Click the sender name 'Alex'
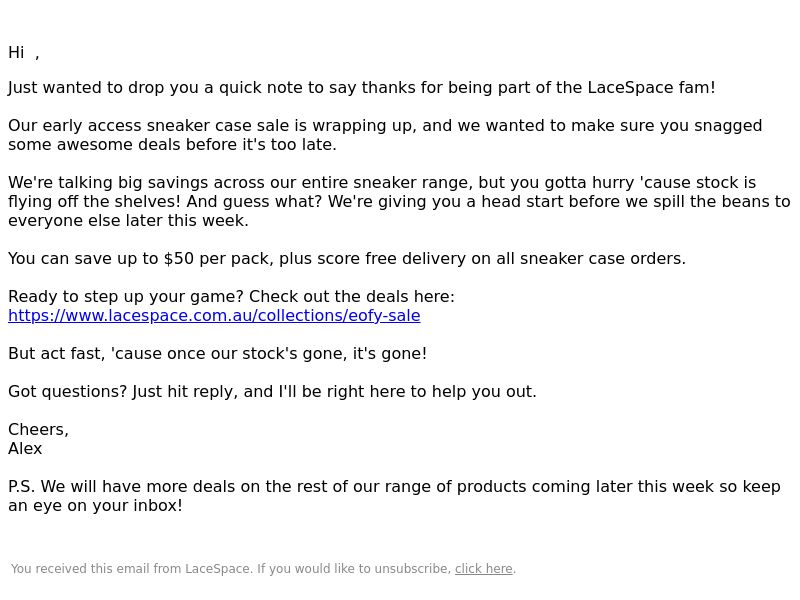 click(x=25, y=449)
